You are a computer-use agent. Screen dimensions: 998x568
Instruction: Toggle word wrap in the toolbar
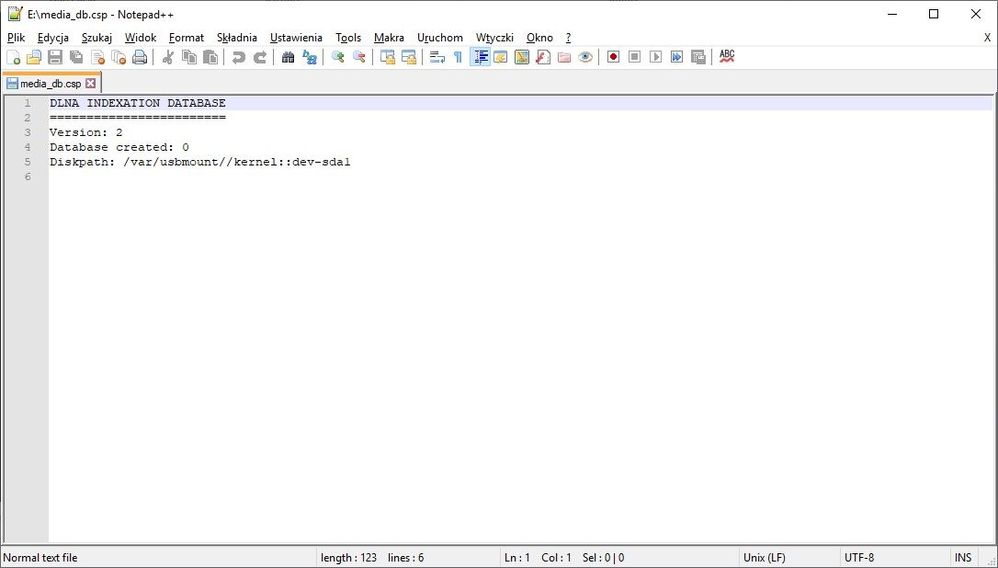coord(437,57)
